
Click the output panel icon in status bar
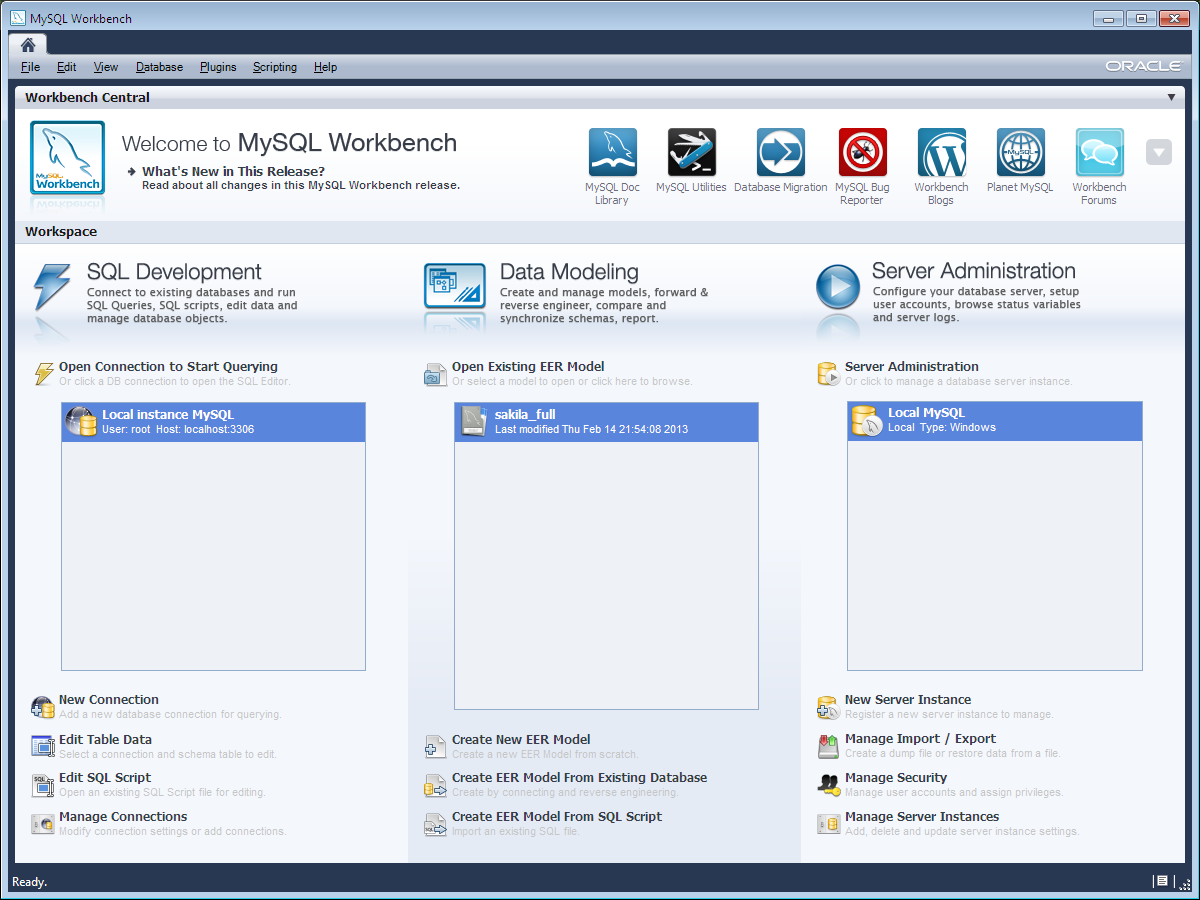(1161, 881)
